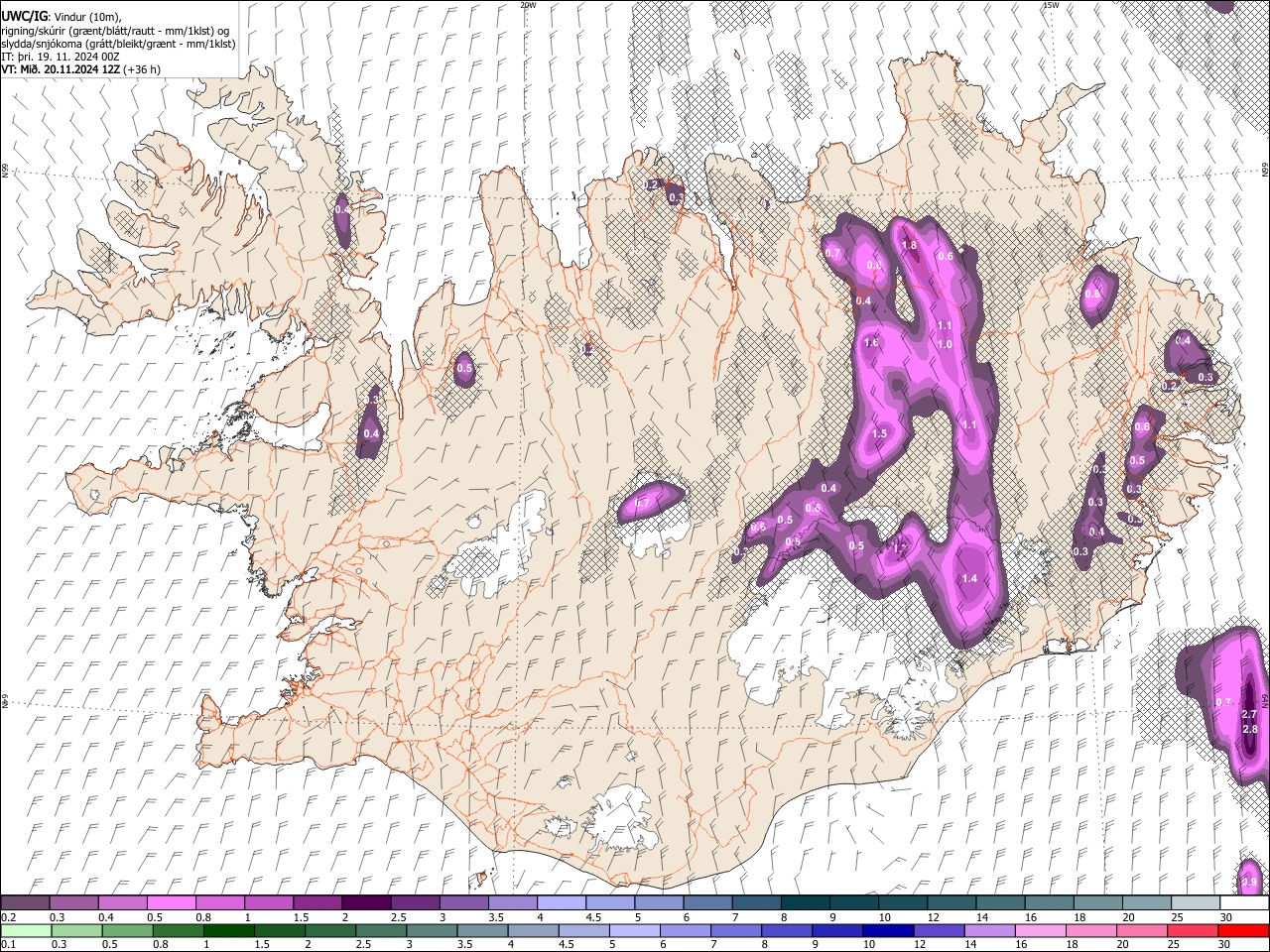
Task: Select the 2.5–3 gray-green rain swatch
Action: 382,930
